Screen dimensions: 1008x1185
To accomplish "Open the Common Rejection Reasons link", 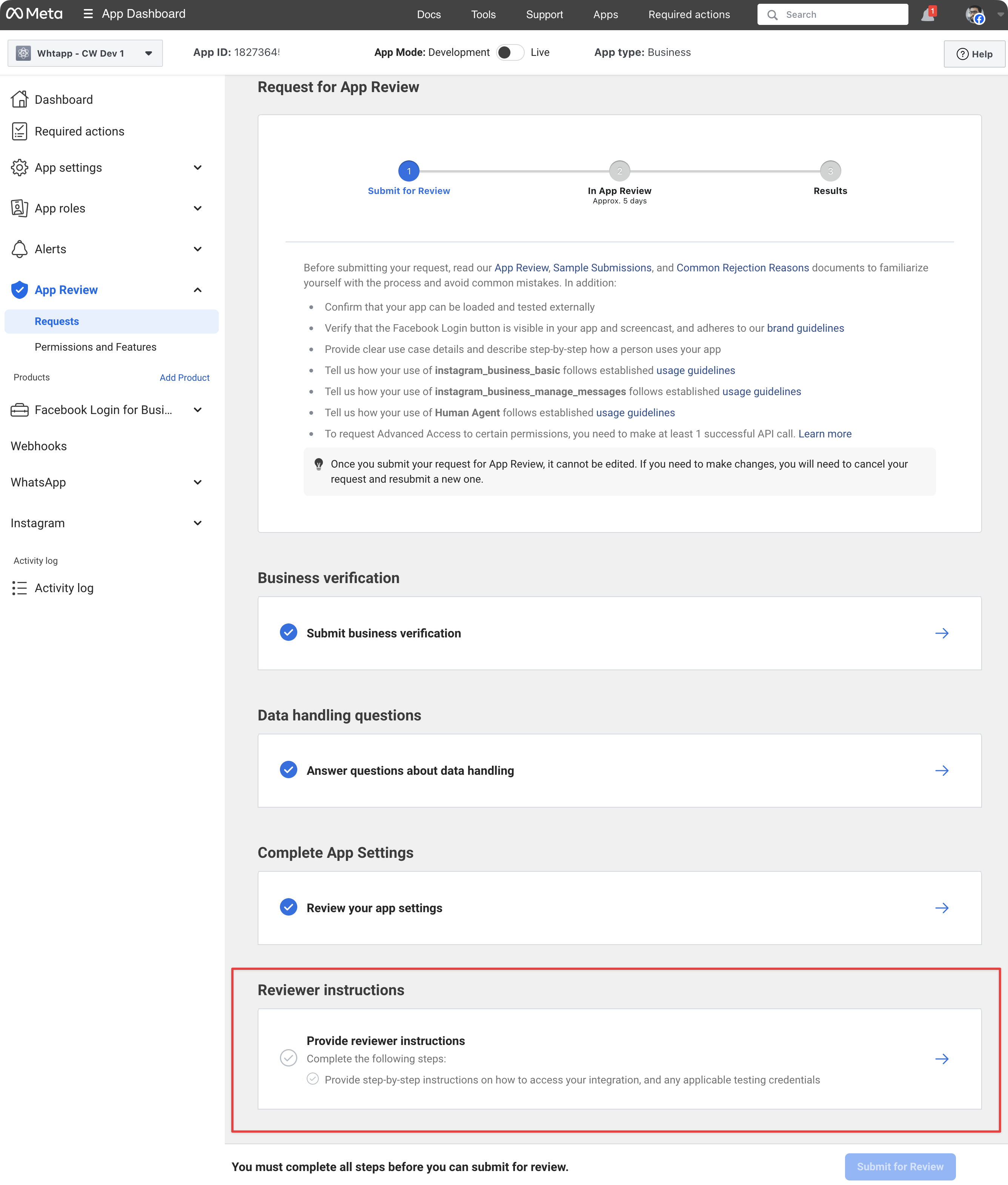I will [742, 268].
